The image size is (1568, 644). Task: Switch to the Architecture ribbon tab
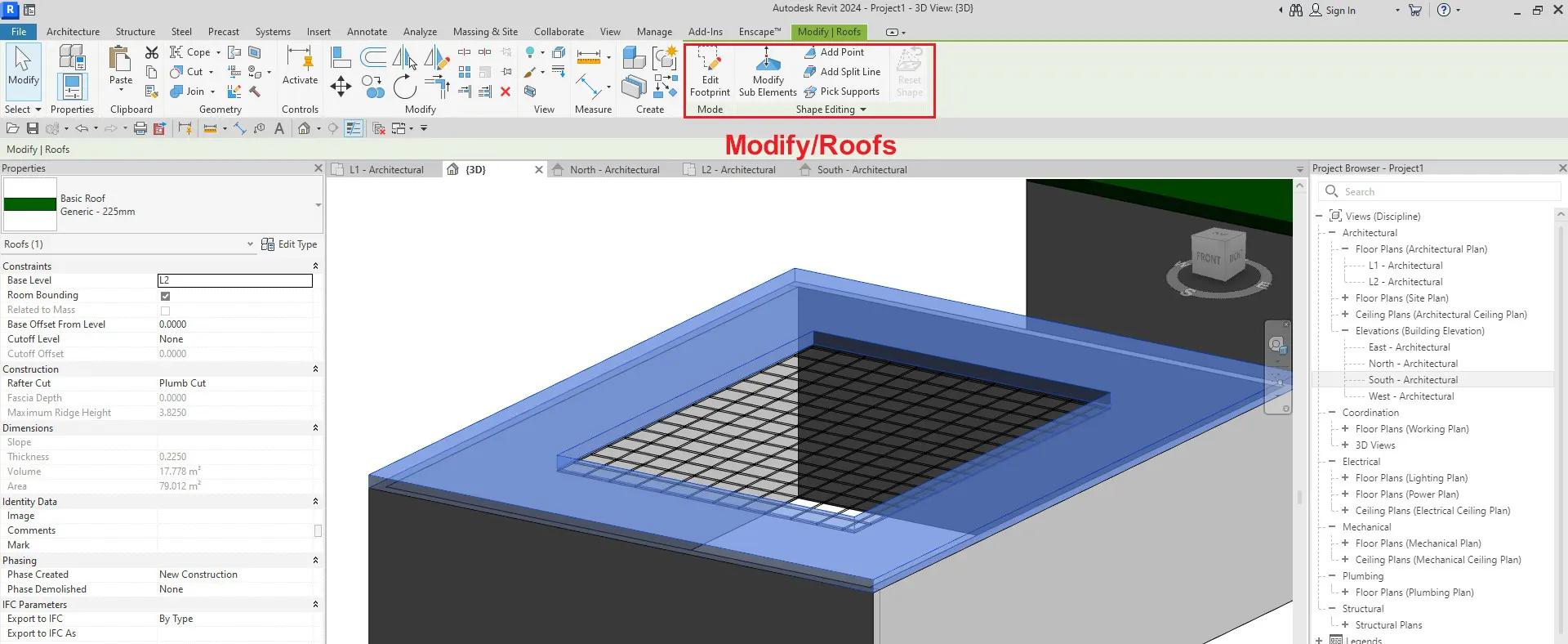point(73,32)
